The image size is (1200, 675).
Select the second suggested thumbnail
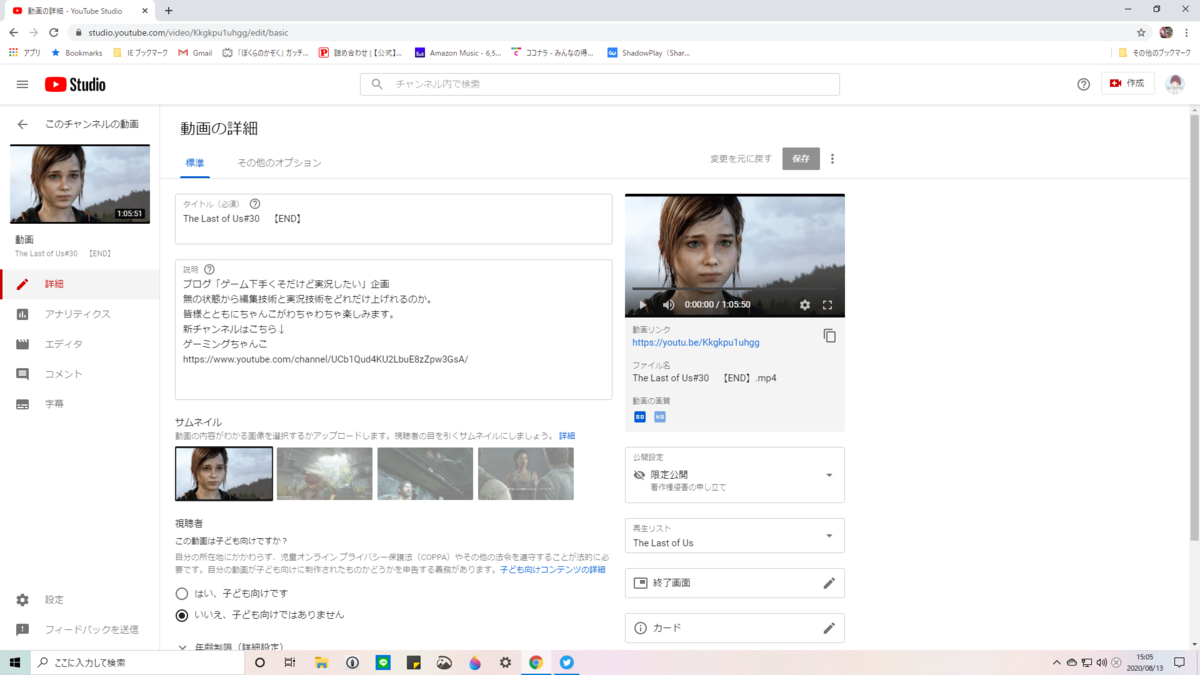325,473
